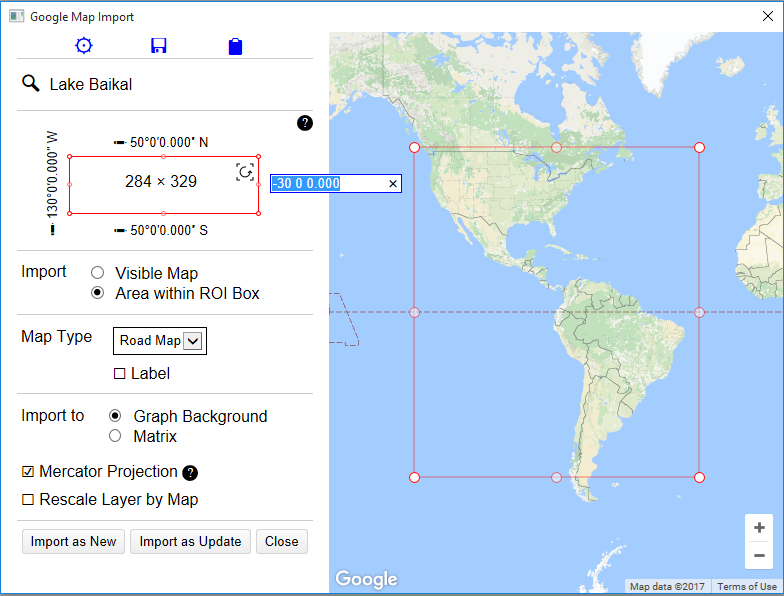The image size is (784, 596).
Task: Click the Close button
Action: coord(282,542)
